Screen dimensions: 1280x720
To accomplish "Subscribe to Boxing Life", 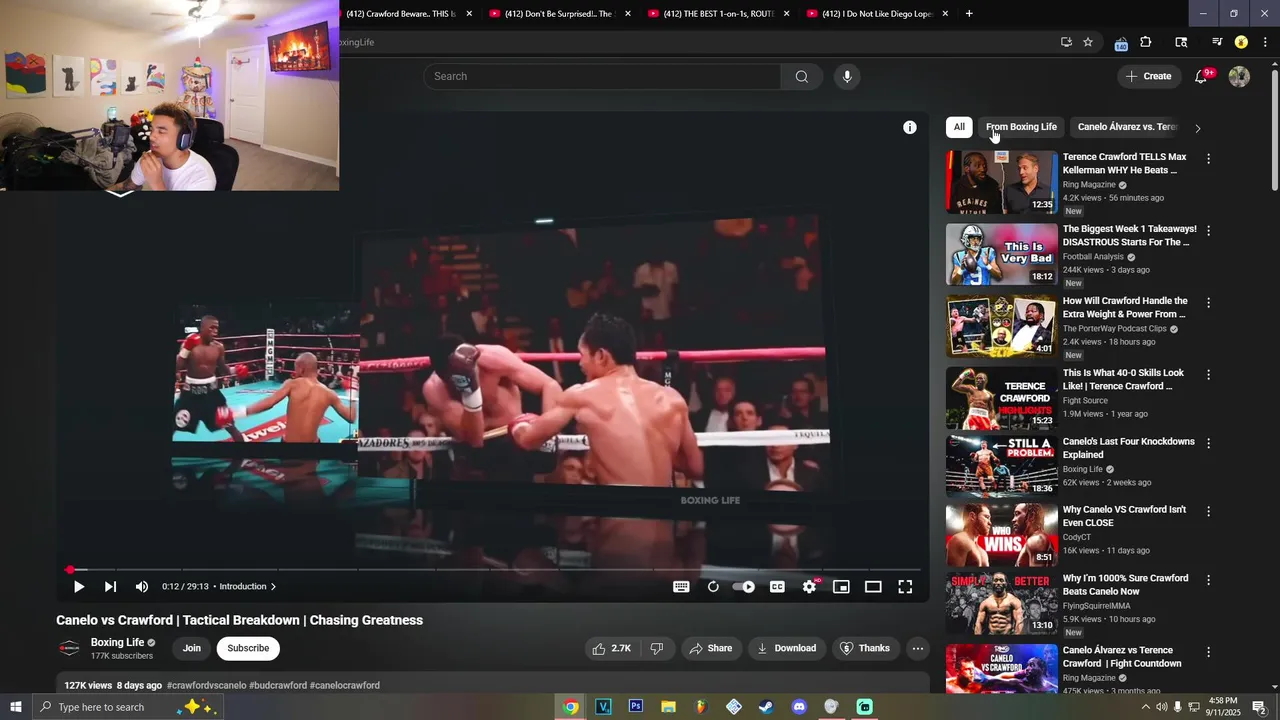I will [248, 648].
